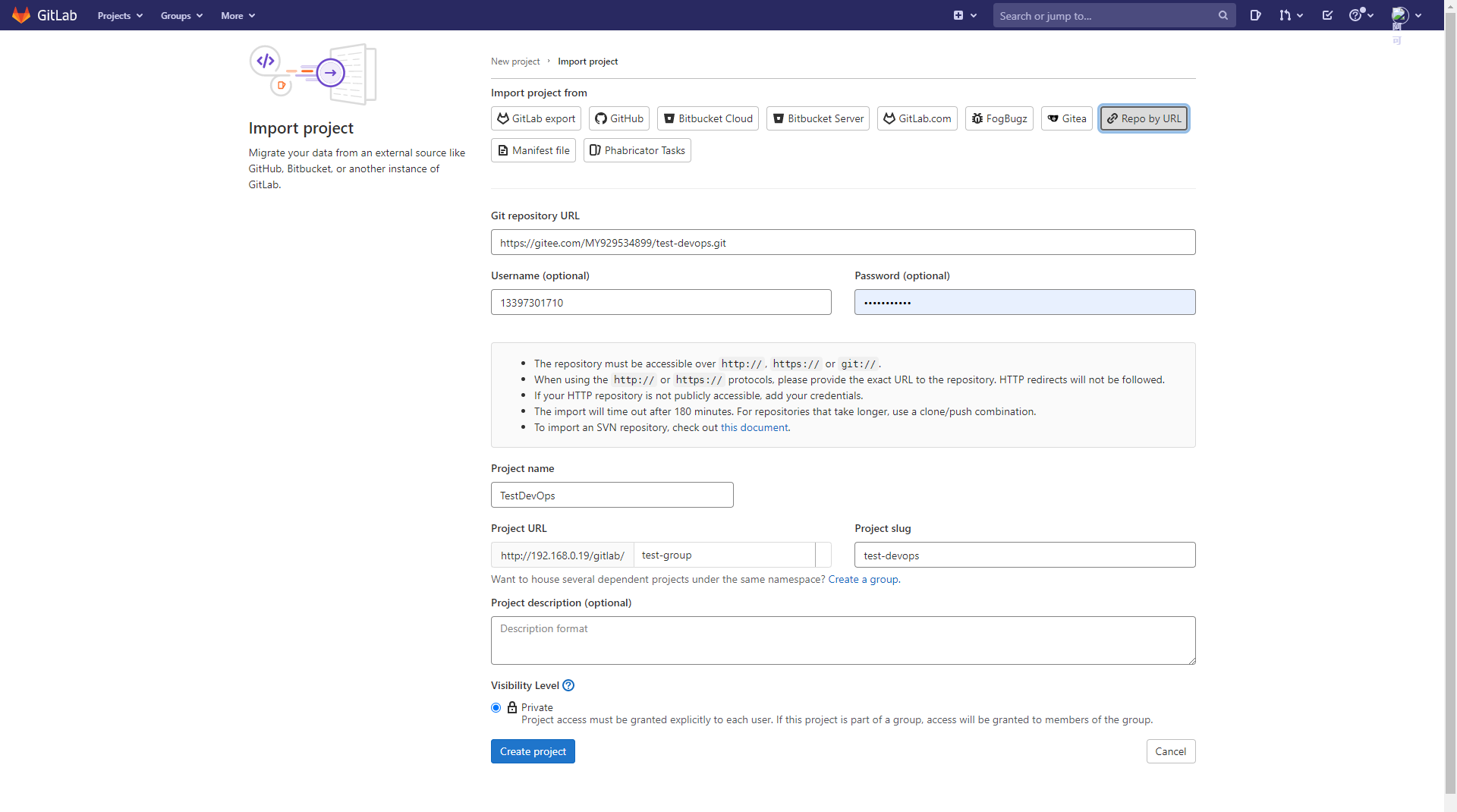The height and width of the screenshot is (812, 1457).
Task: Open the Groups menu
Action: (x=181, y=16)
